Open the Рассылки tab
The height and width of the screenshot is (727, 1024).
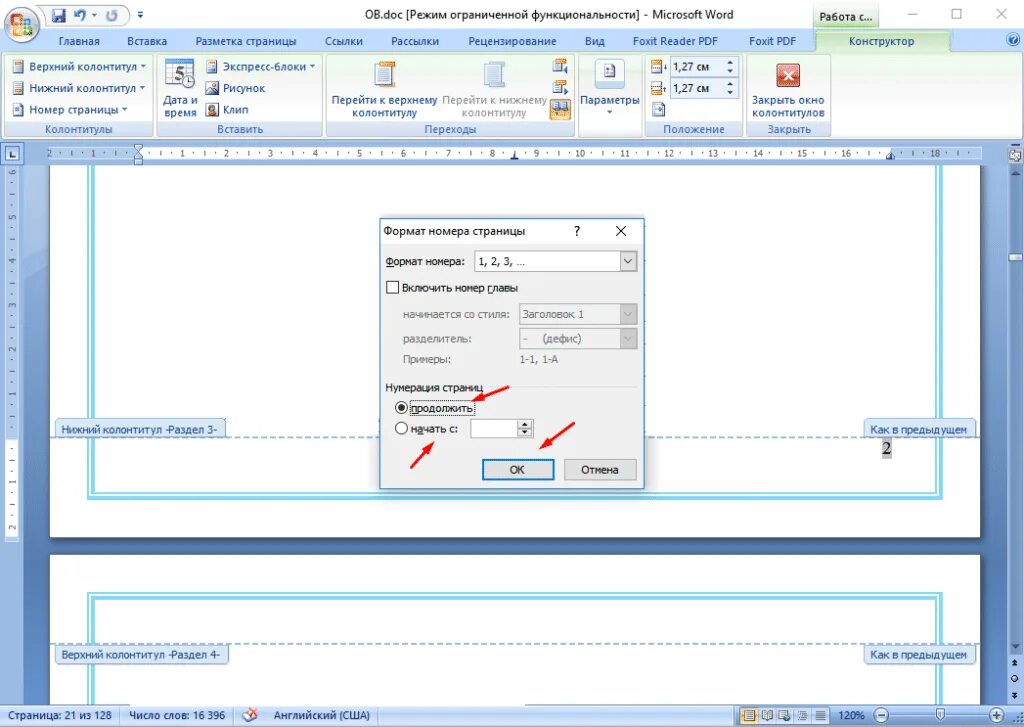click(x=415, y=41)
